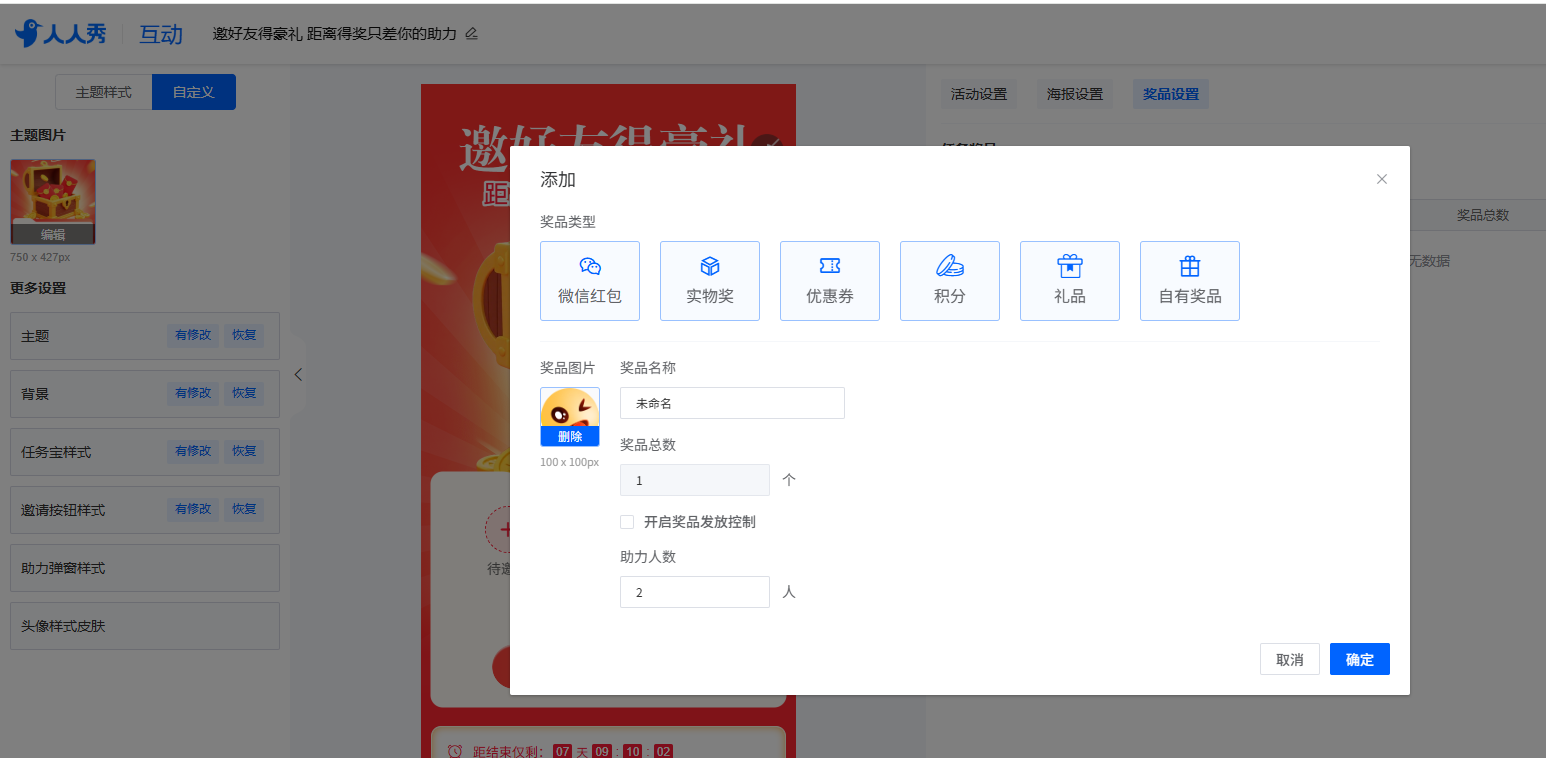Close the 添加 dialog with the X

1382,179
